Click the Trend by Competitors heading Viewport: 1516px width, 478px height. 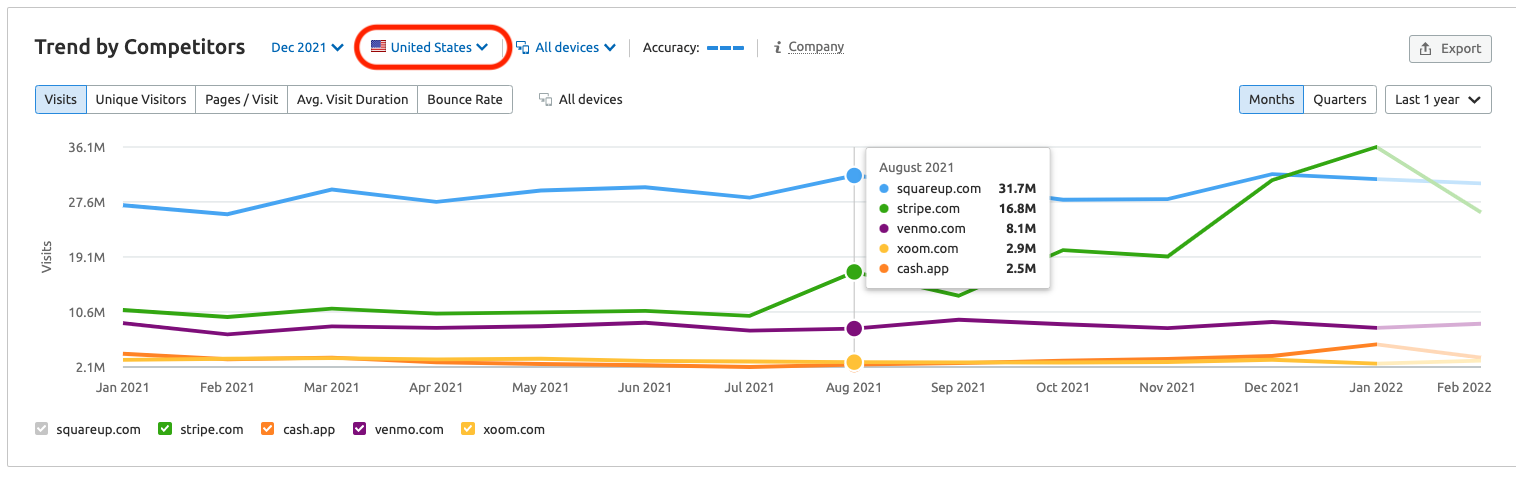(140, 47)
